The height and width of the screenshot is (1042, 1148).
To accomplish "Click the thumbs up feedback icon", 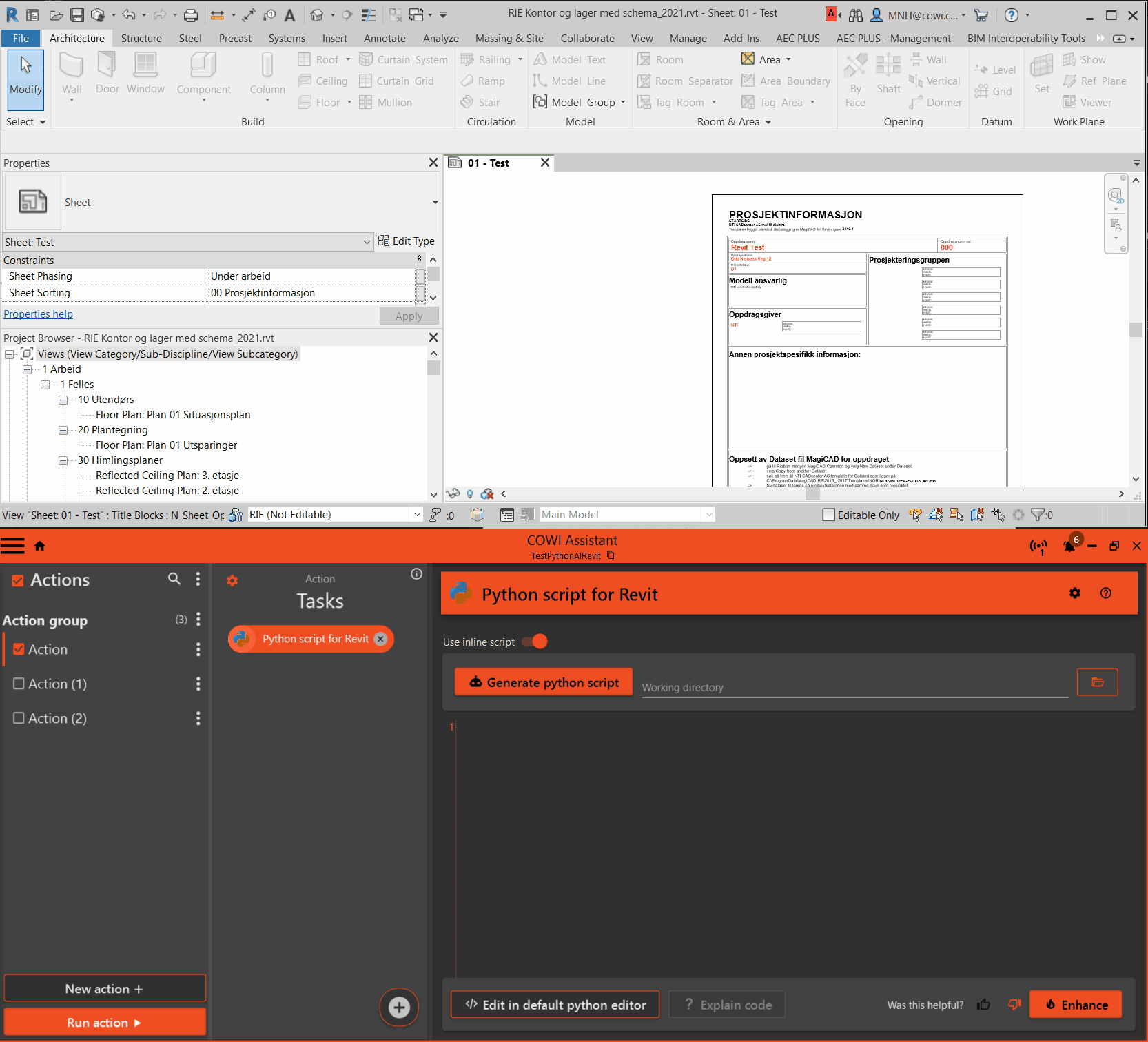I will click(x=983, y=1005).
